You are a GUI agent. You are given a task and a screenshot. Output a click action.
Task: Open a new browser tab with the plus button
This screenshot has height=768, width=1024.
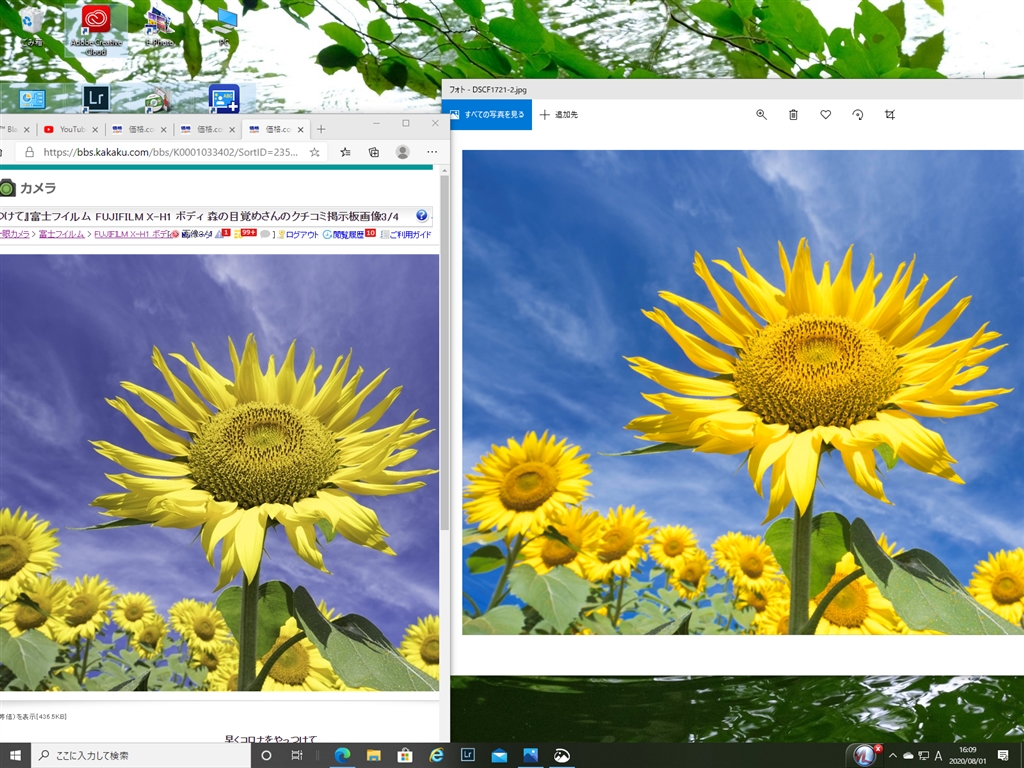click(321, 129)
